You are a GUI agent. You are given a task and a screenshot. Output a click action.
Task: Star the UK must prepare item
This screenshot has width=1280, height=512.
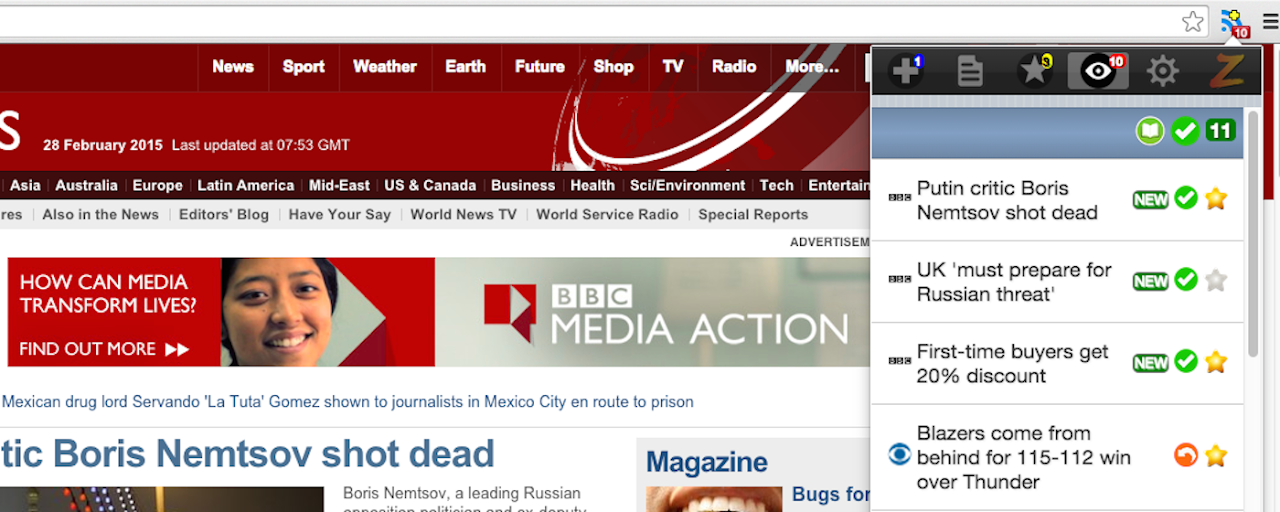pos(1216,280)
